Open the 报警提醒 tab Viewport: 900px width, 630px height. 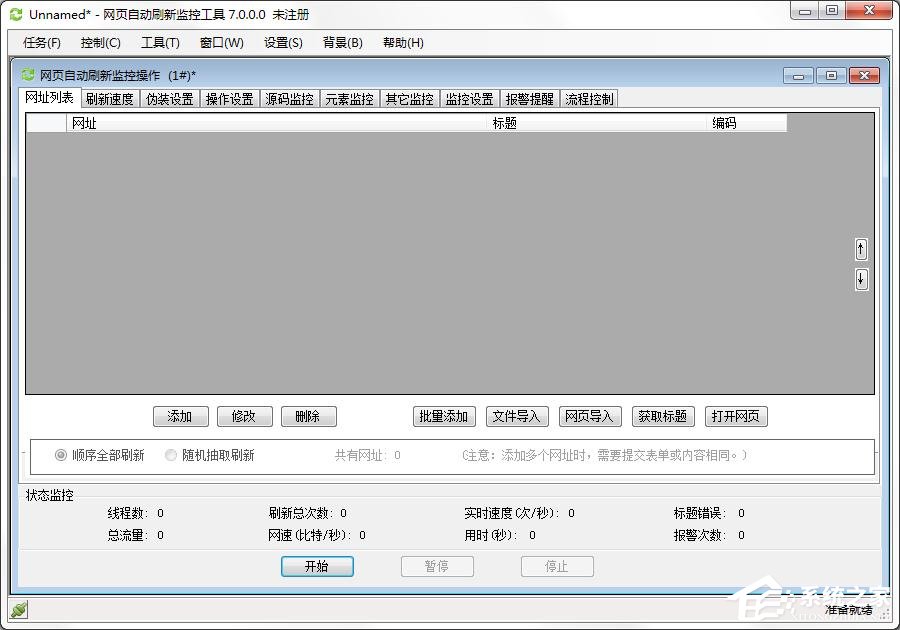click(x=529, y=98)
